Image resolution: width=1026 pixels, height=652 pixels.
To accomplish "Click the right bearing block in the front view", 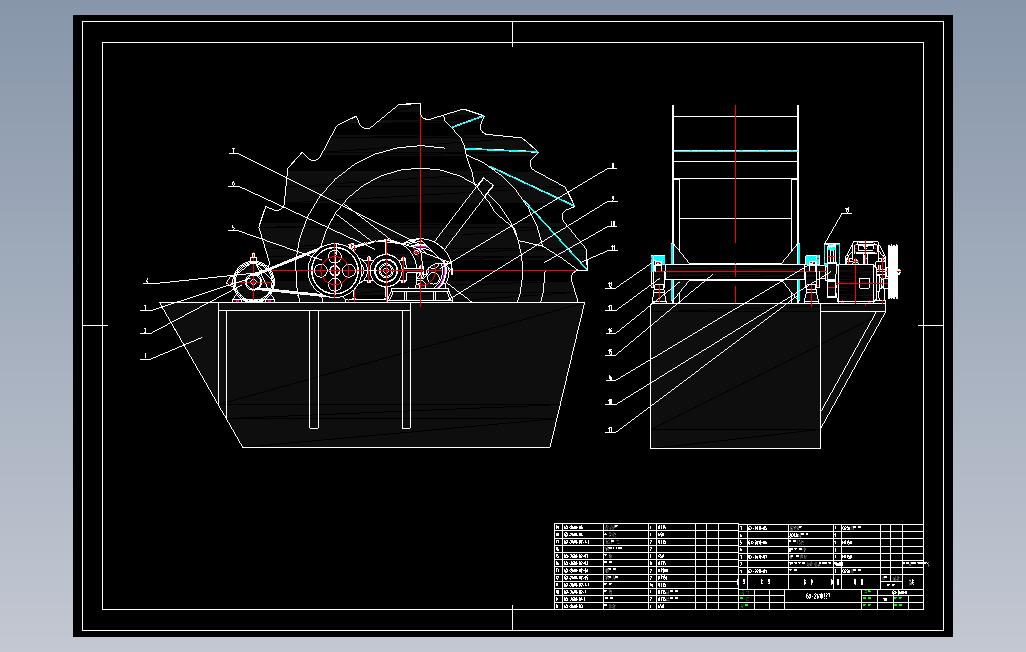I will 812,280.
